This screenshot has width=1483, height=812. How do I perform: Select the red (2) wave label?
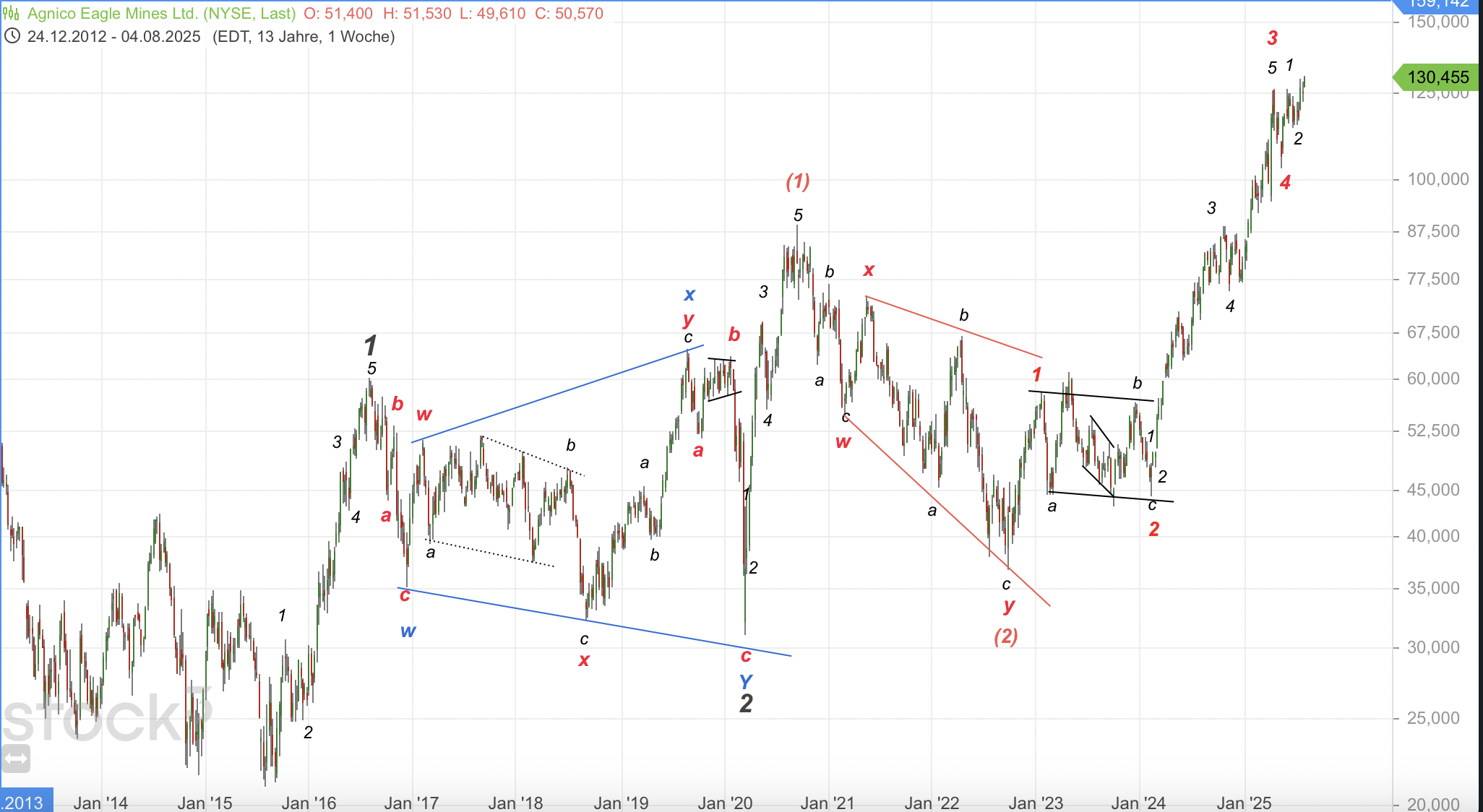pyautogui.click(x=1006, y=636)
